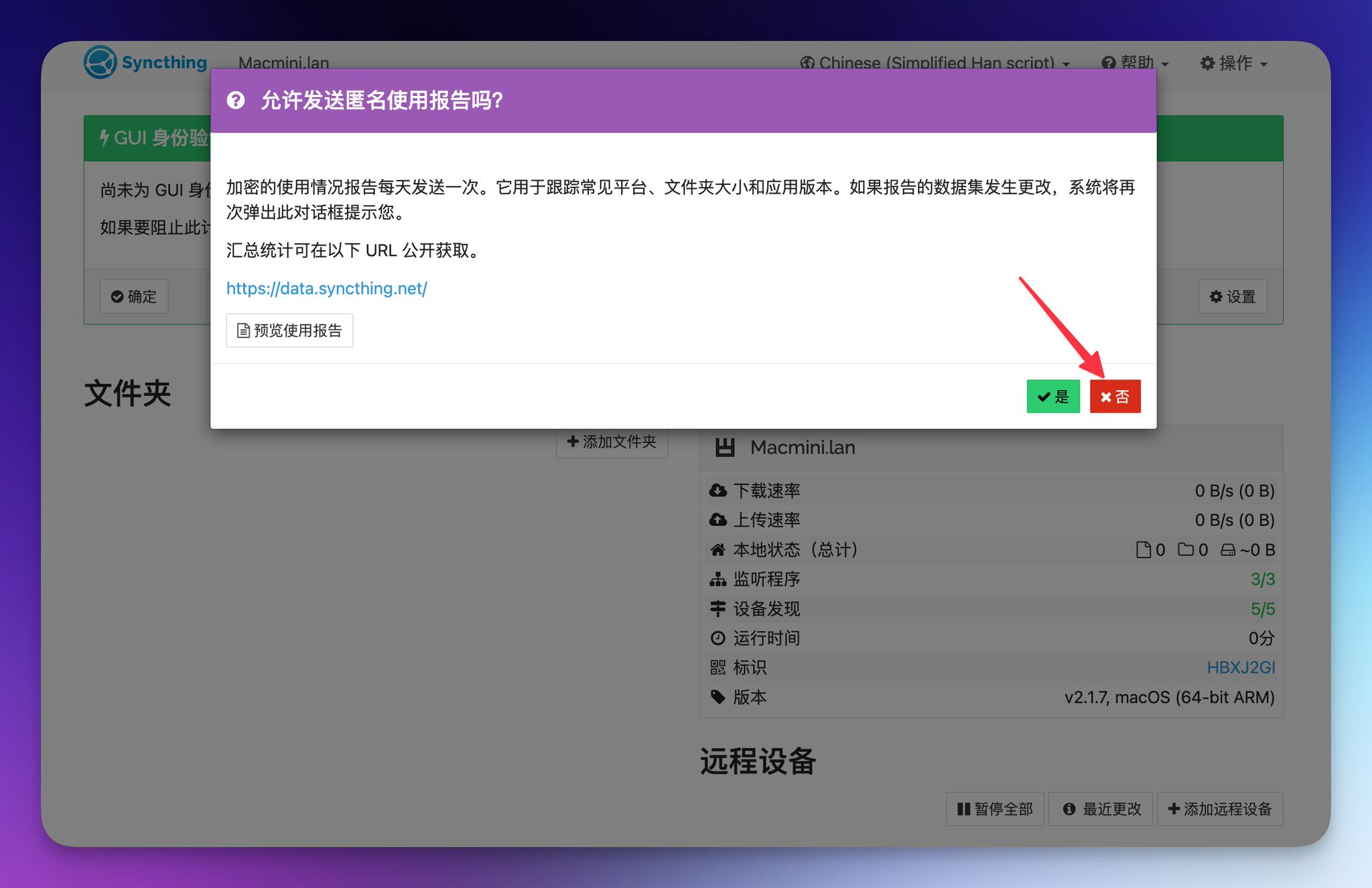Screen dimensions: 1372x888
Task: Click the 上传速率 label
Action: [x=766, y=520]
